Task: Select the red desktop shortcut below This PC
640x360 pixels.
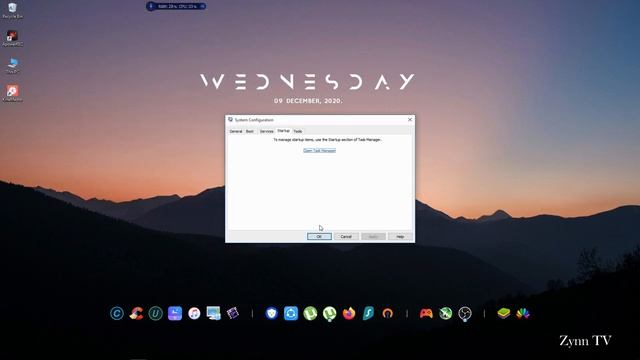Action: point(12,93)
